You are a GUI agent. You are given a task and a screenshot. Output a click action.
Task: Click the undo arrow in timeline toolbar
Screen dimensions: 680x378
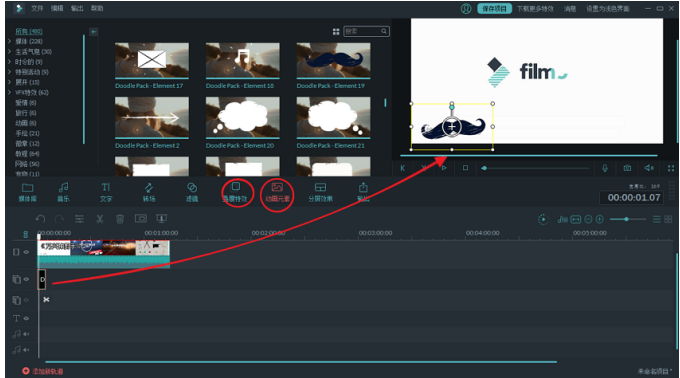40,219
